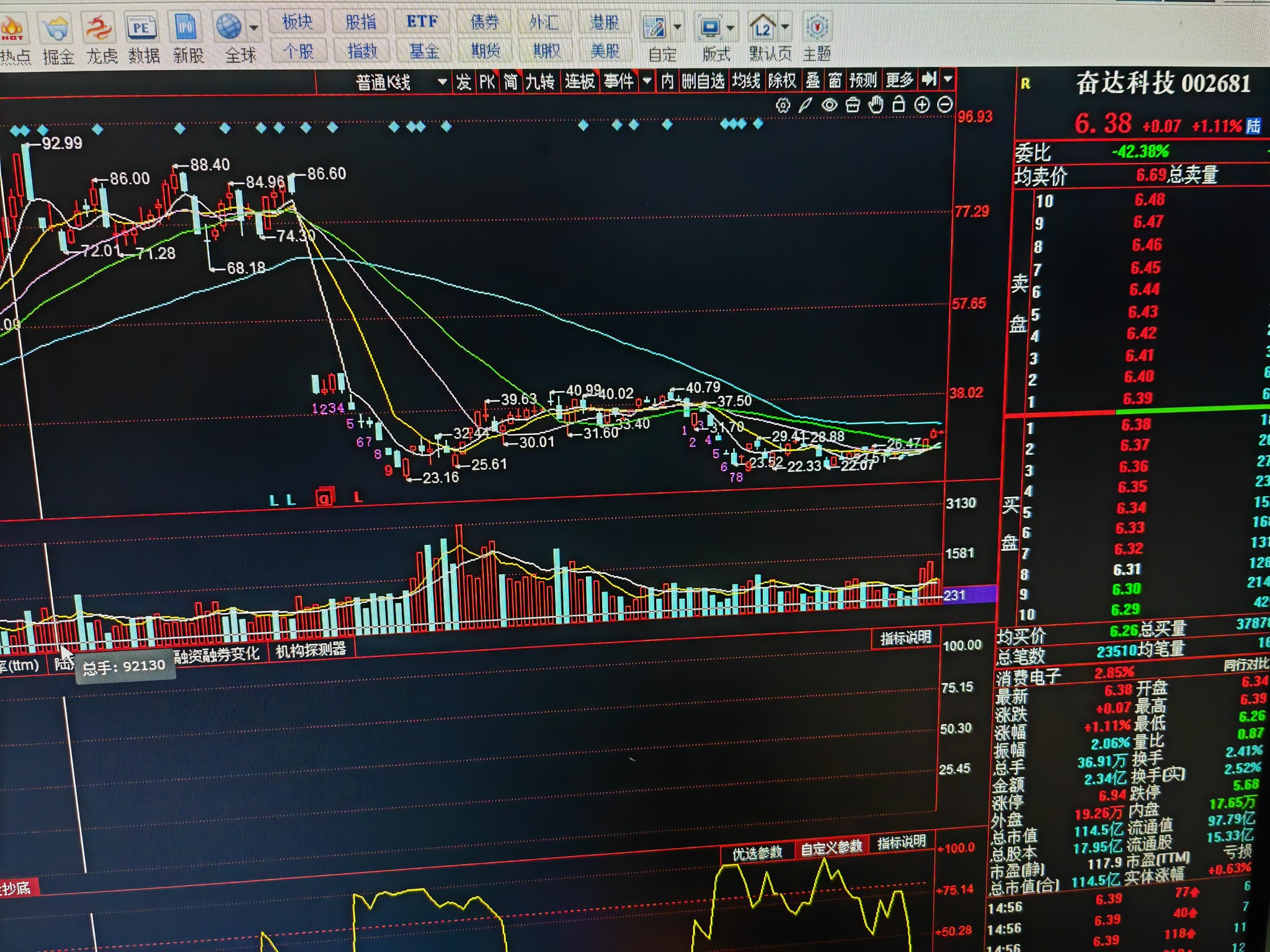This screenshot has height=952, width=1270.
Task: Switch to the 机构探测器 indicator tab
Action: pos(311,650)
